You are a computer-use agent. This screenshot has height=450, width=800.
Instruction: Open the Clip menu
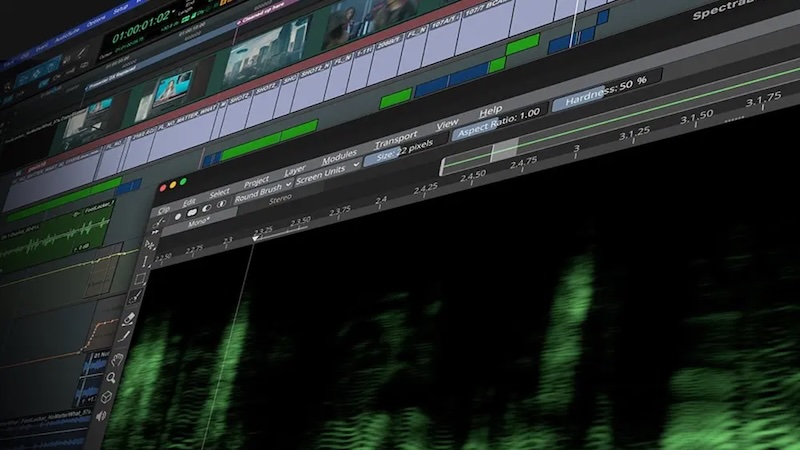coord(163,210)
